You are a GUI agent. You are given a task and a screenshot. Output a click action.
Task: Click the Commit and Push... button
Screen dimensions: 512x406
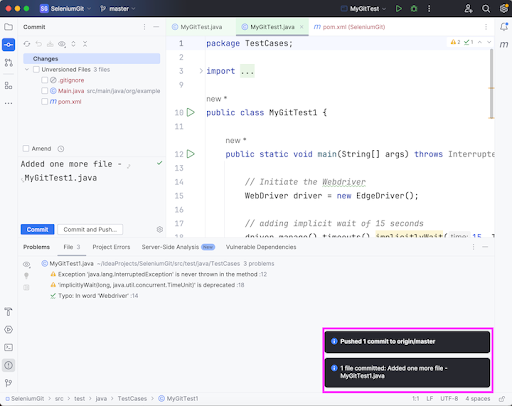[x=90, y=229]
